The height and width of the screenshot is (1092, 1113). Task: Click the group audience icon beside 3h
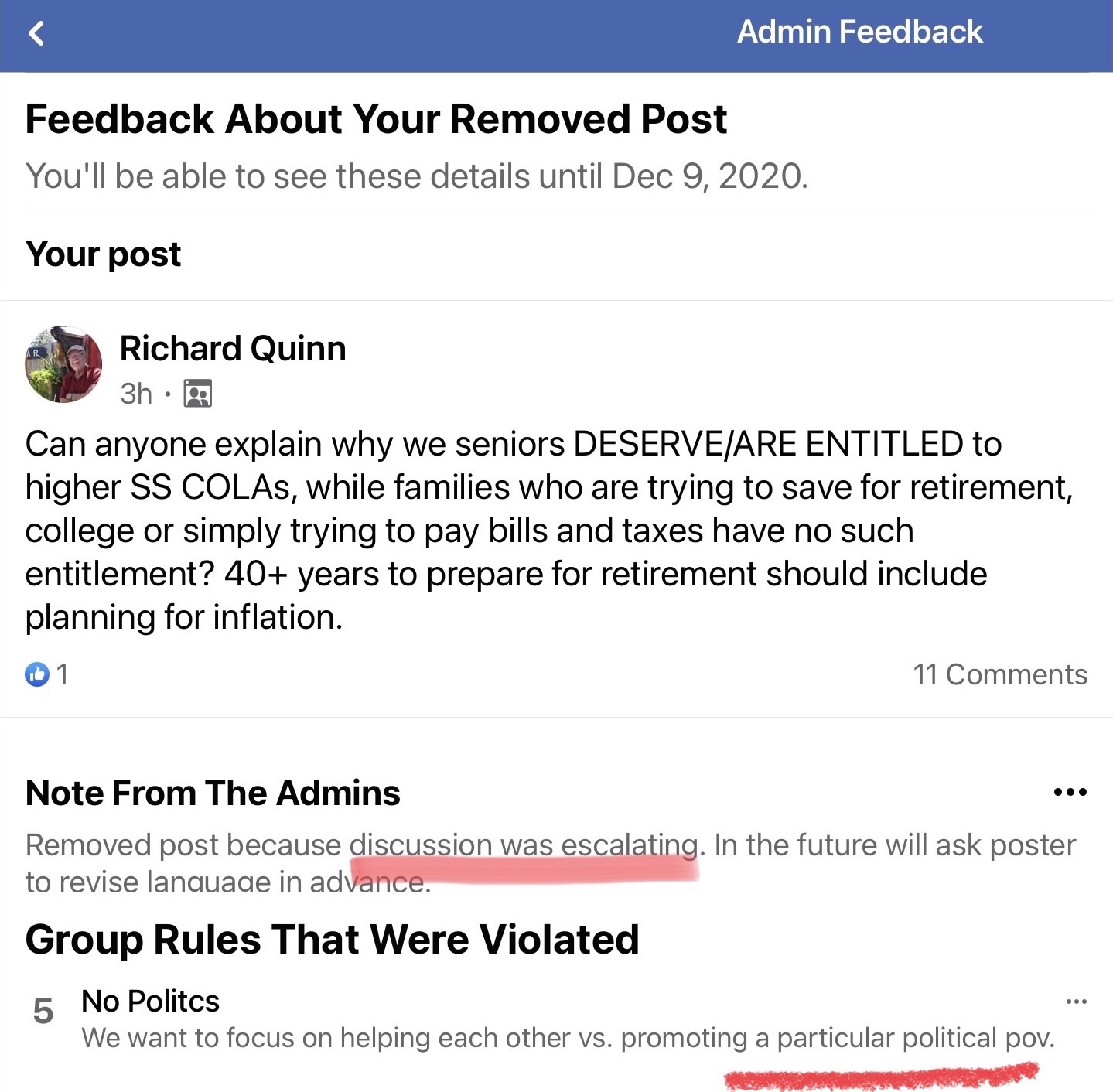pos(197,394)
